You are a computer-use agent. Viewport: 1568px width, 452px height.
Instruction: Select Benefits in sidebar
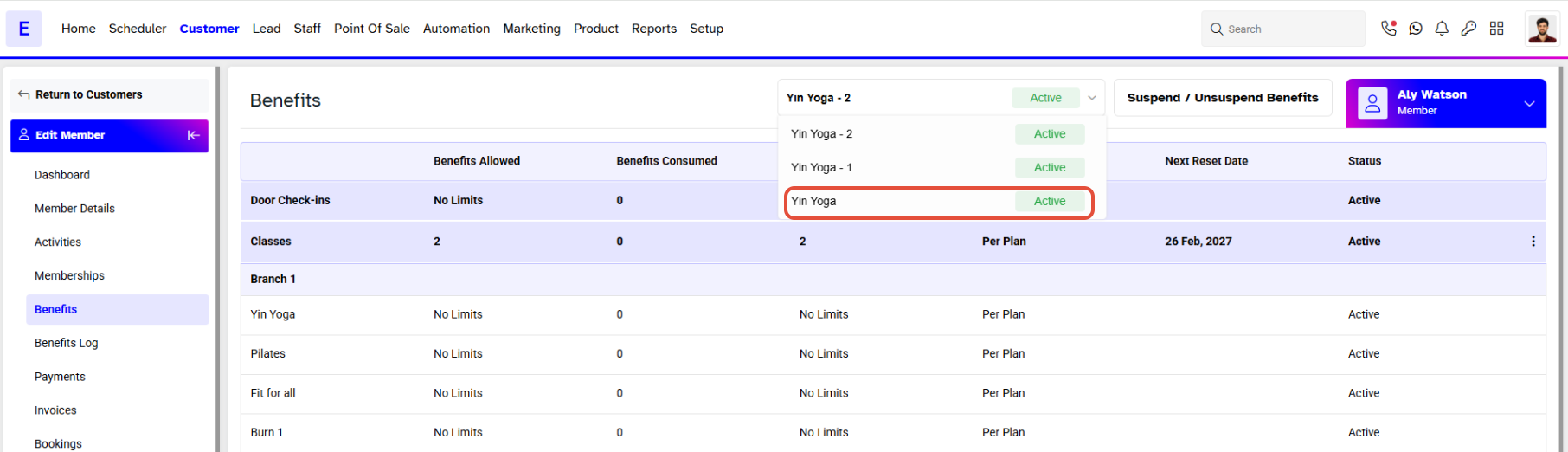(x=118, y=310)
